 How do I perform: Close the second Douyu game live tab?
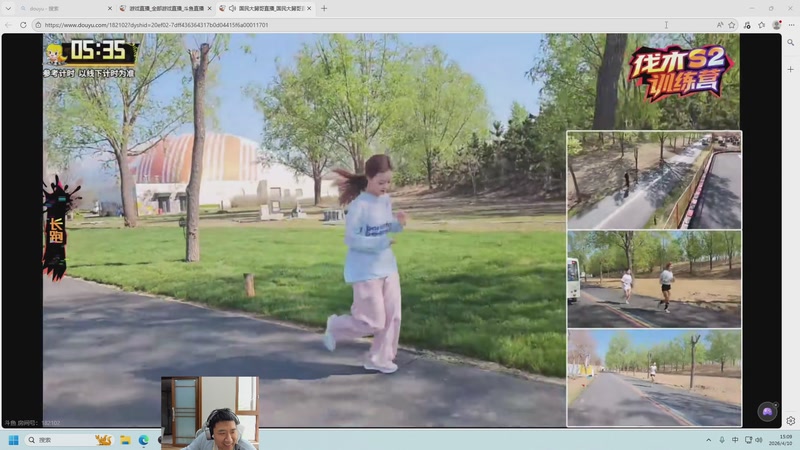pos(209,8)
